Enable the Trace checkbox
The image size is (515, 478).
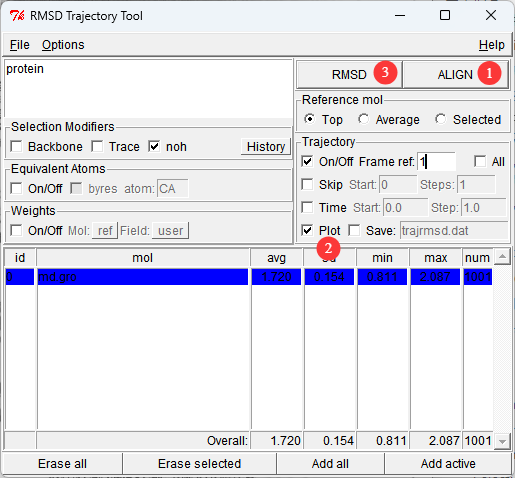[97, 146]
